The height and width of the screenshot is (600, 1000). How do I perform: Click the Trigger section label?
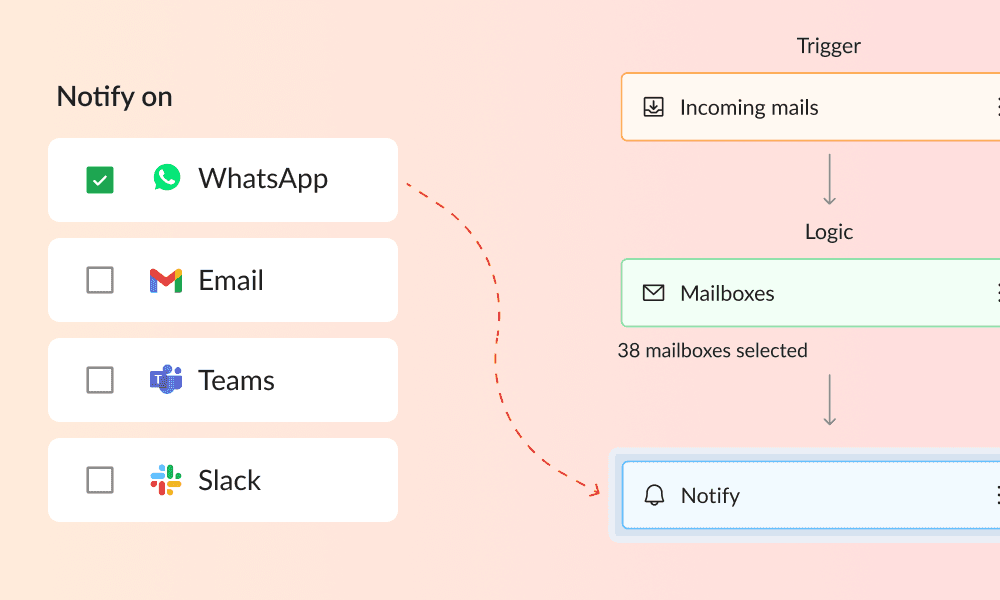tap(828, 46)
